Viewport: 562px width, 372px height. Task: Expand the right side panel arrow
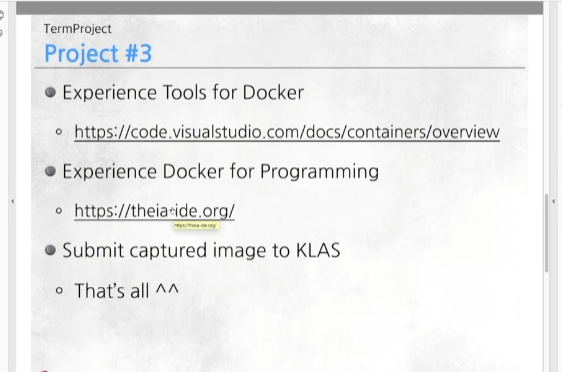pos(553,201)
